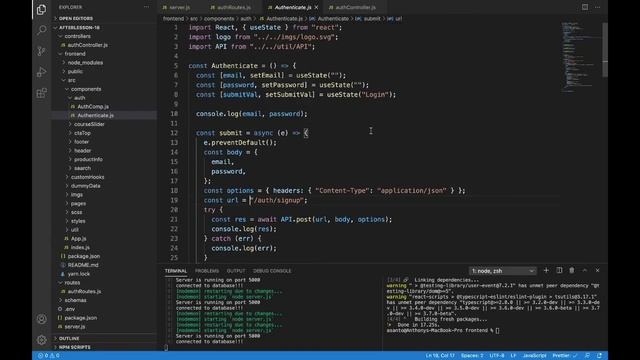Screen dimensions: 640x360
Task: Split the terminal pane
Action: click(x=559, y=270)
